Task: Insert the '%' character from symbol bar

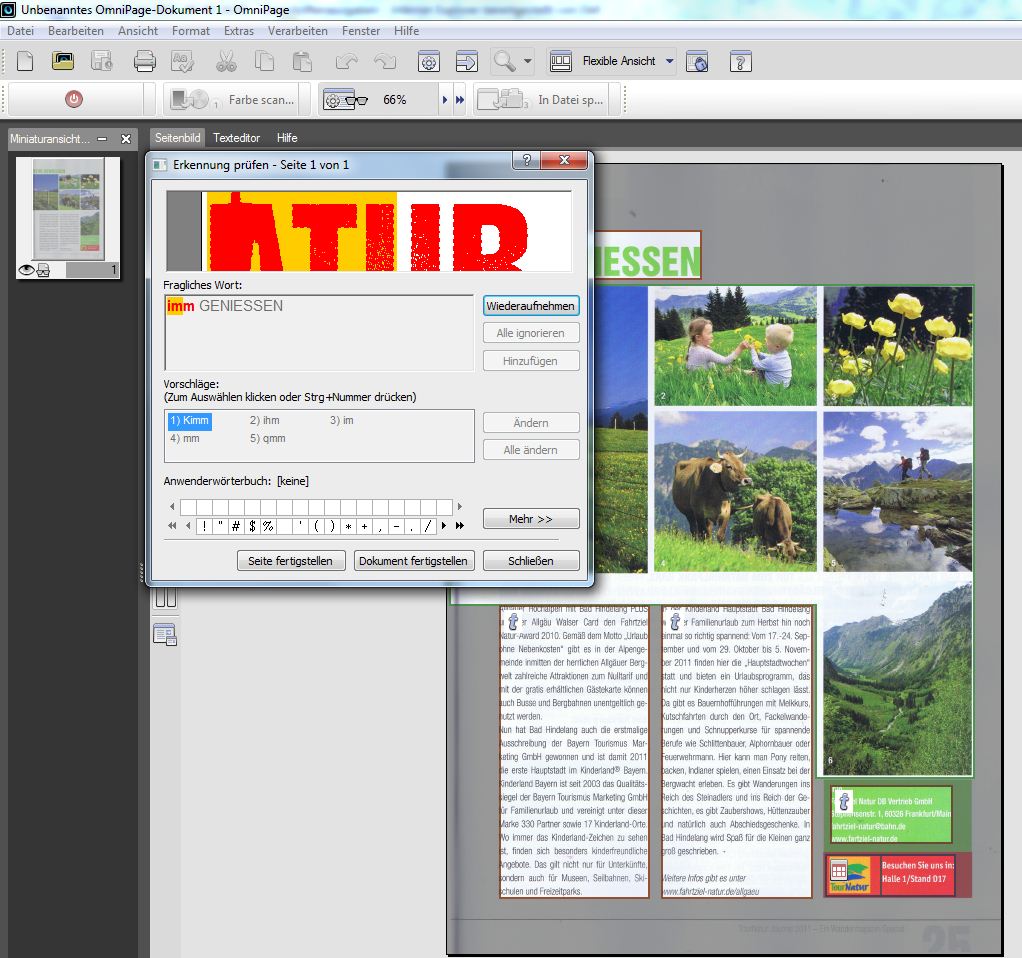Action: (x=268, y=525)
